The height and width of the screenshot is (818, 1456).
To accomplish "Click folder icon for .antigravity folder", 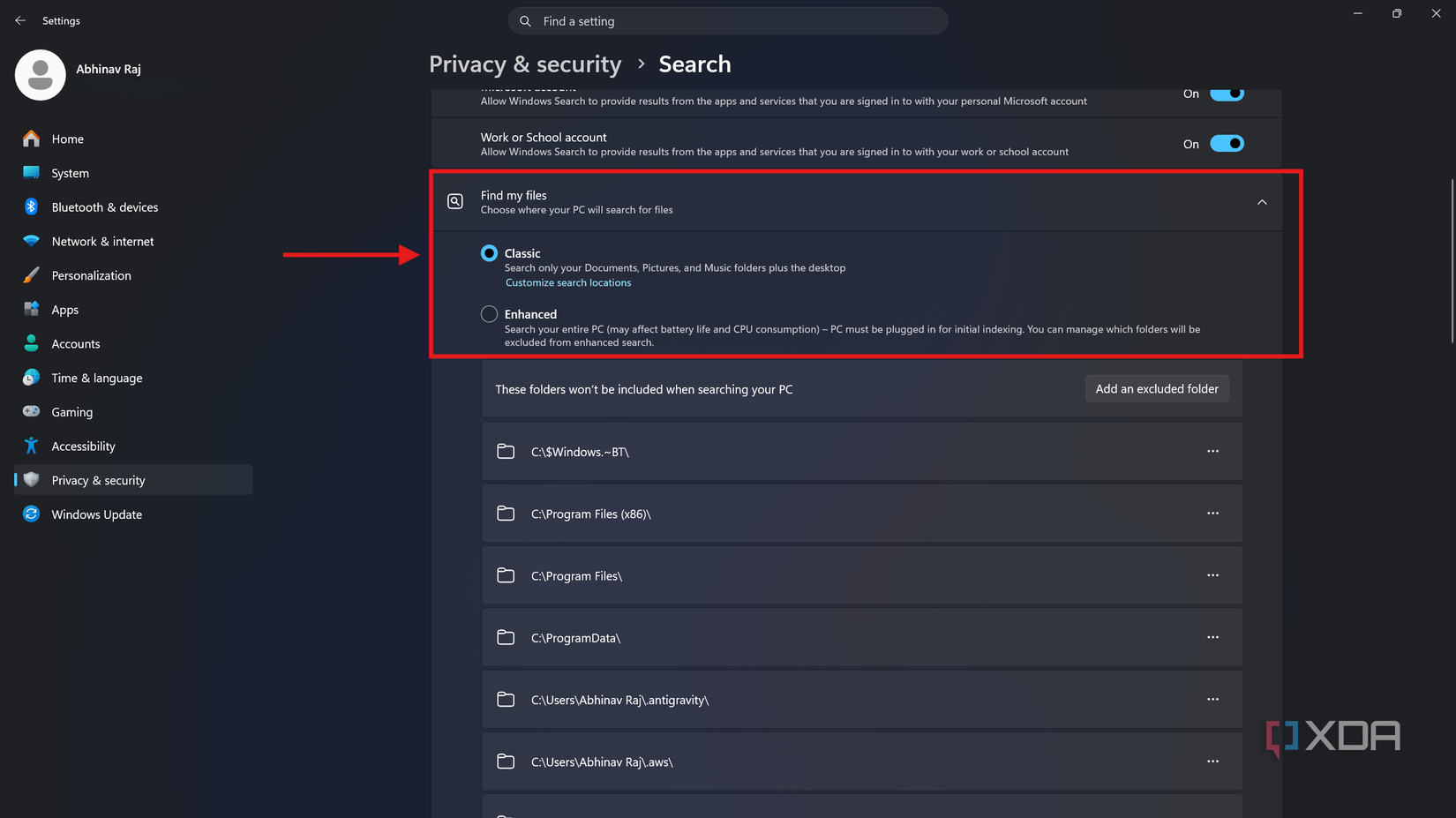I will (506, 700).
